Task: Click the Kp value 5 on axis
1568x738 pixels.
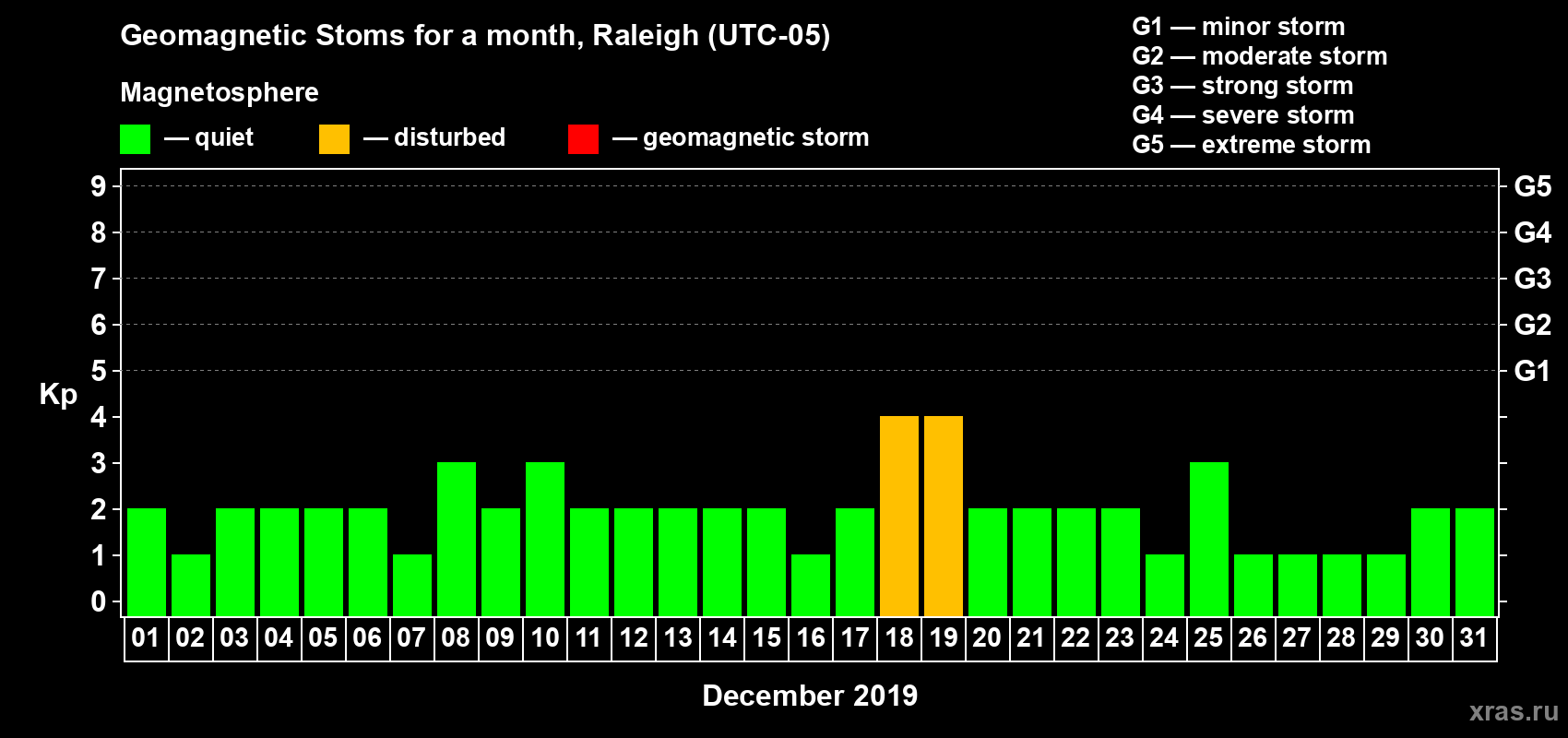Action: [x=99, y=371]
